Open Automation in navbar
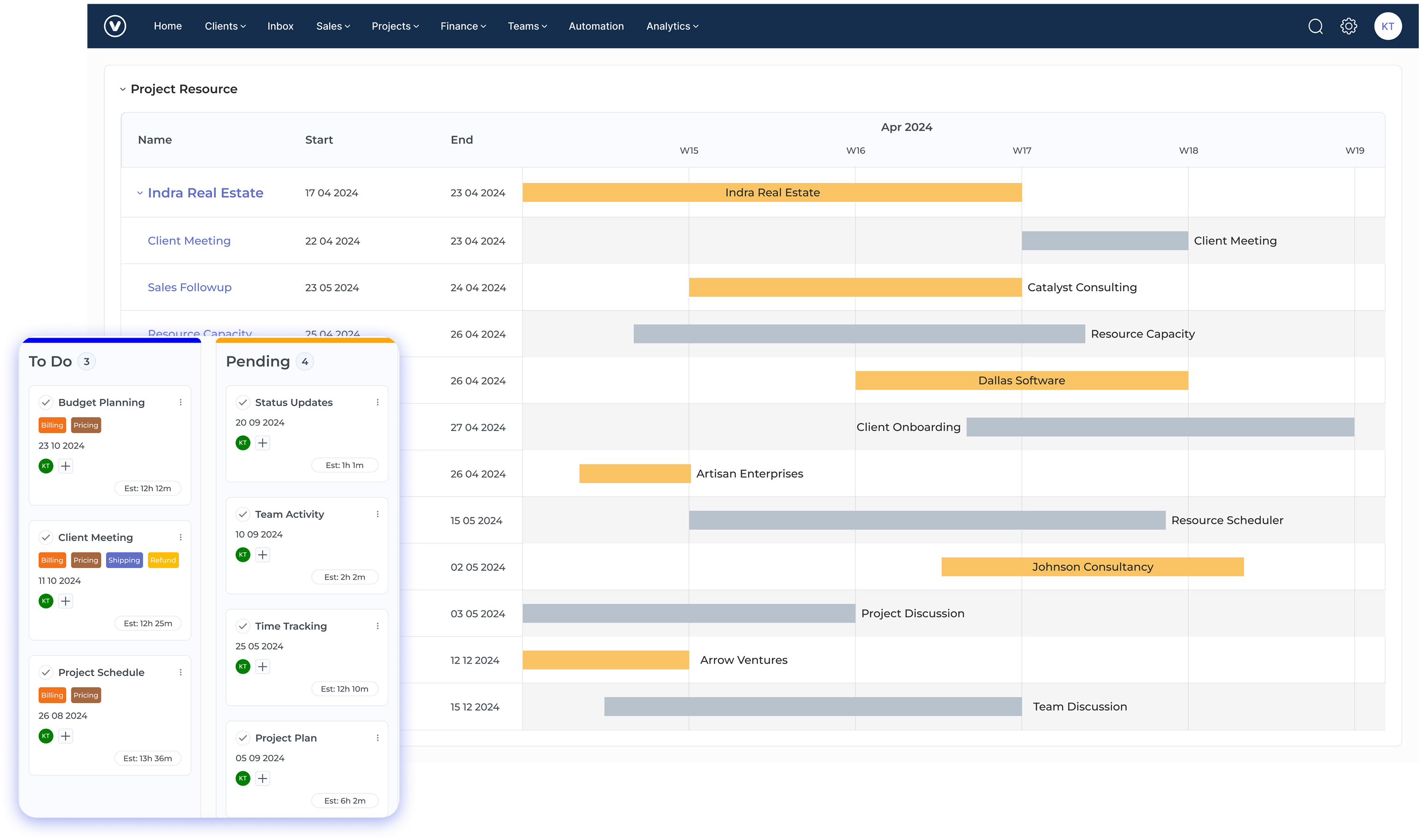 [596, 26]
